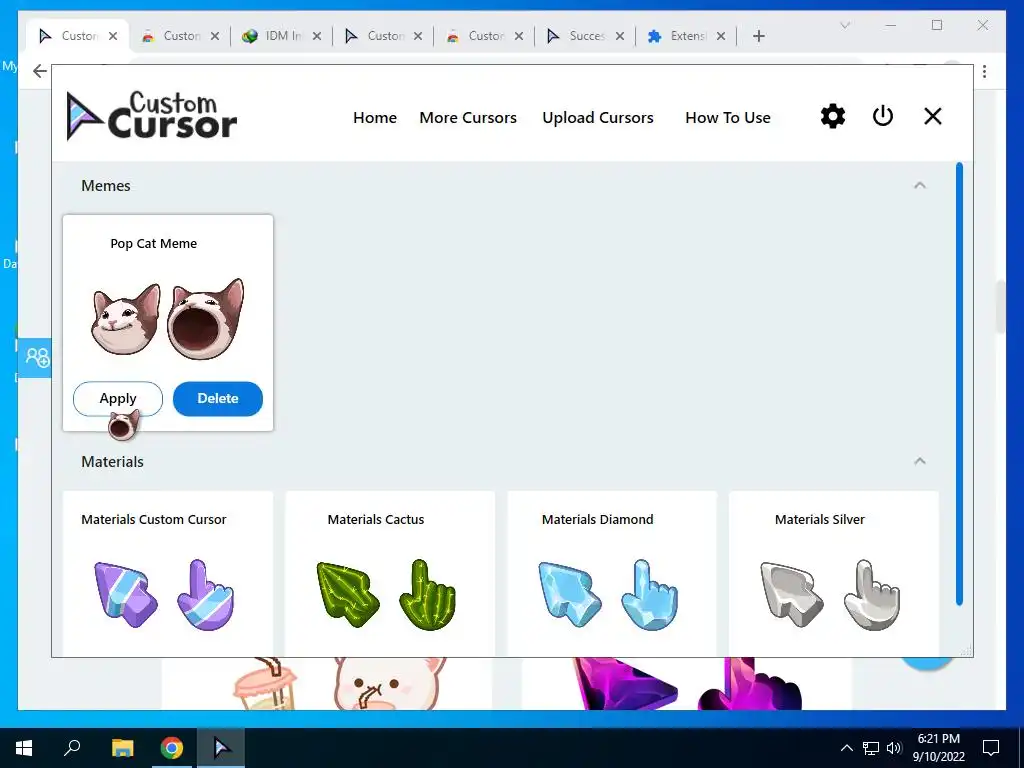
Task: Click the browser page scrollbar thumb
Action: pos(1000,307)
